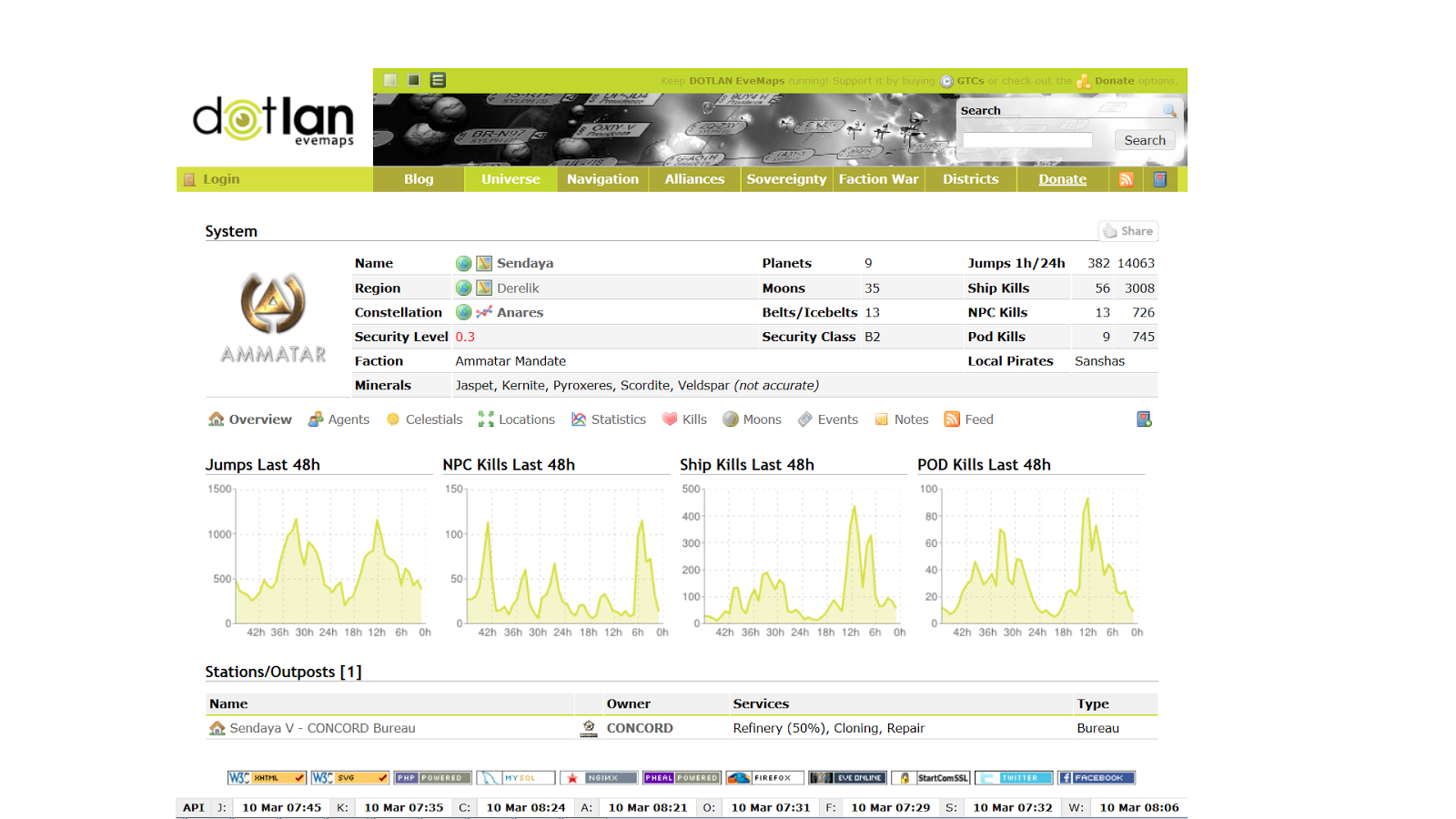The image size is (1456, 819).
Task: Open map icon next to Derelik region
Action: (x=484, y=288)
